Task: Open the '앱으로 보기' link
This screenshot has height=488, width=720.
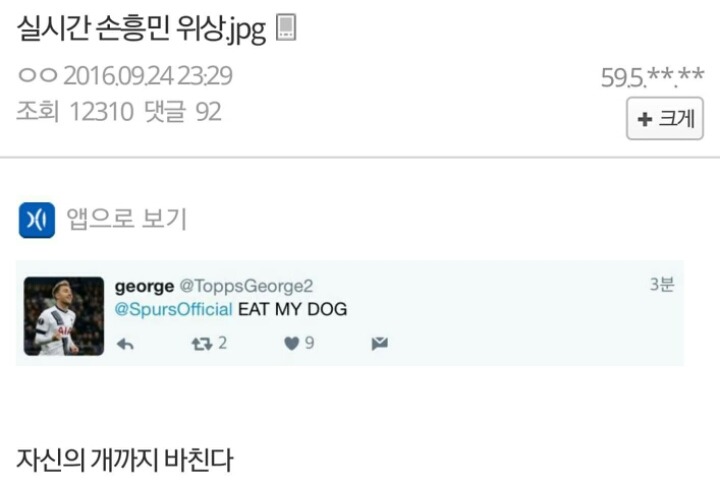Action: [126, 218]
